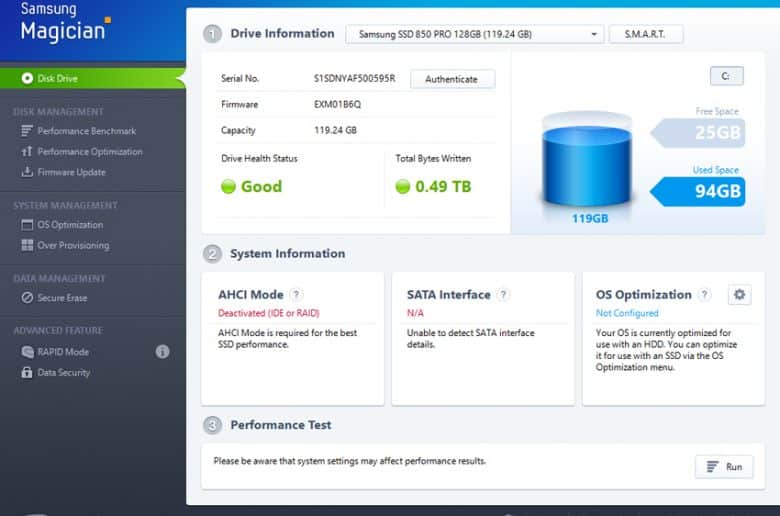The height and width of the screenshot is (516, 780).
Task: Click the Disk Drive circle icon
Action: [27, 79]
